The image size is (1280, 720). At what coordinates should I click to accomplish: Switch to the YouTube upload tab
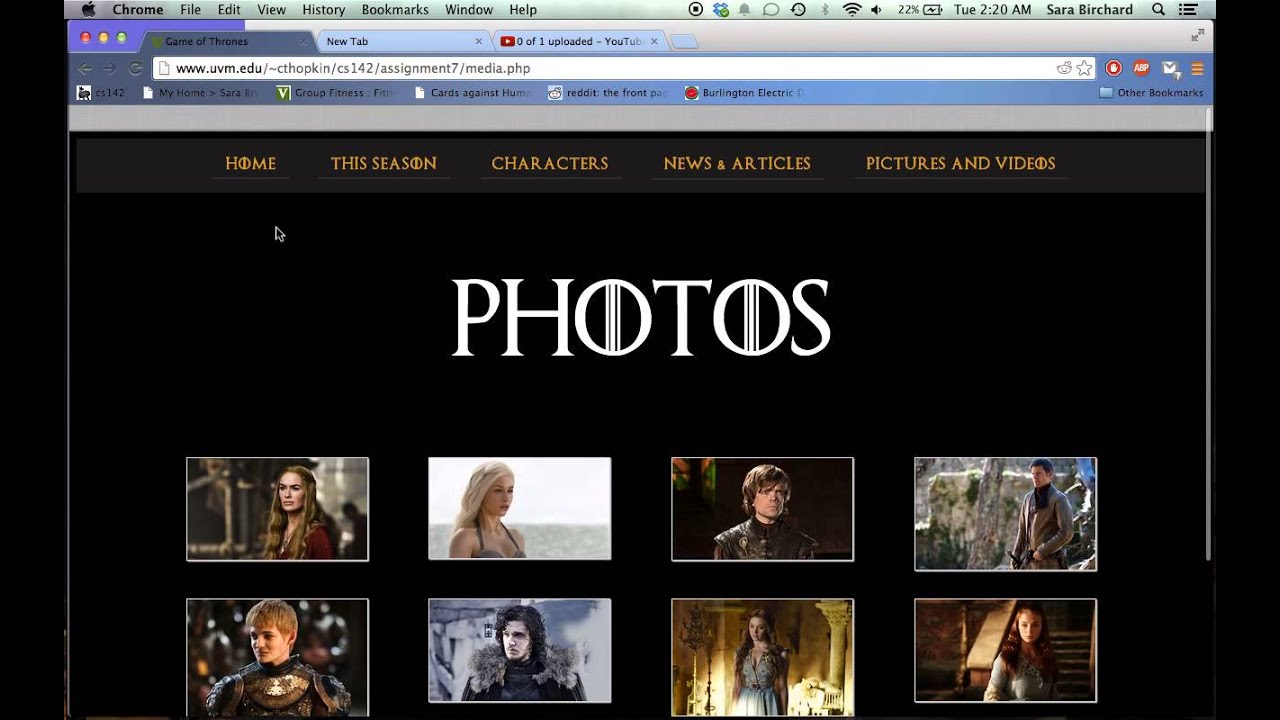coord(578,42)
